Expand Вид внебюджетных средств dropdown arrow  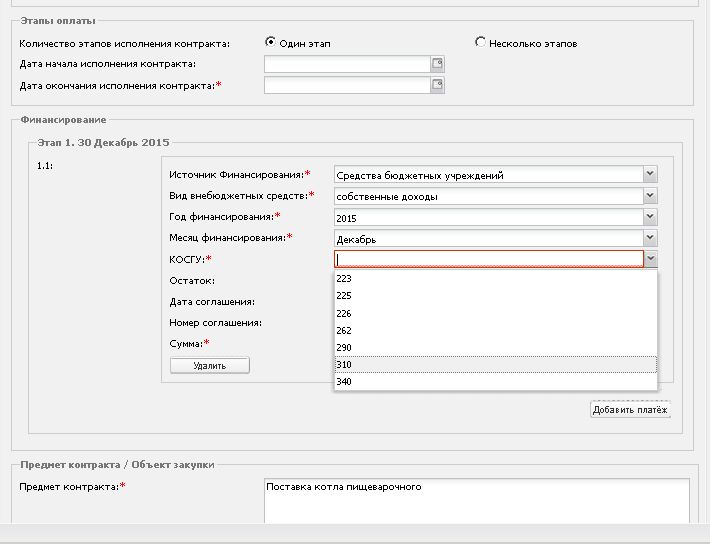pos(650,195)
